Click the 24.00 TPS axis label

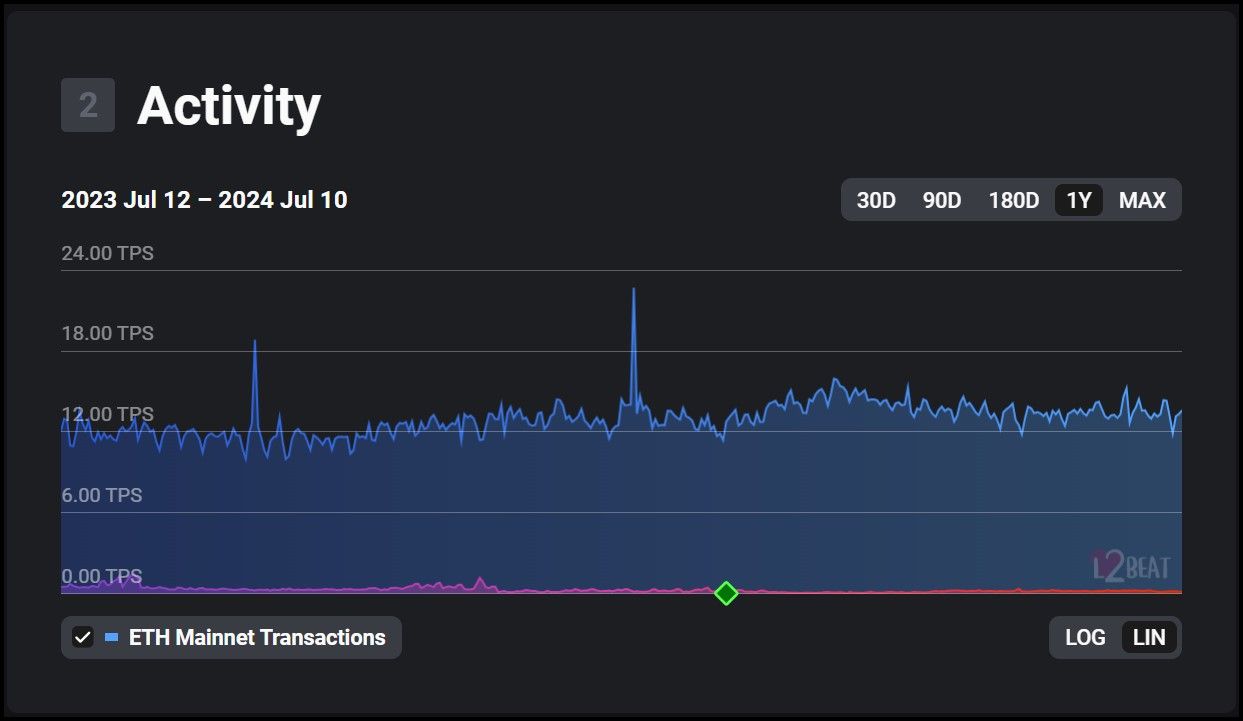click(x=108, y=253)
